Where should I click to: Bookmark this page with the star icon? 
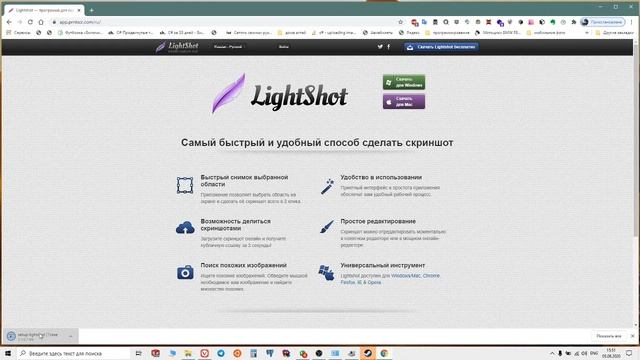tap(400, 22)
